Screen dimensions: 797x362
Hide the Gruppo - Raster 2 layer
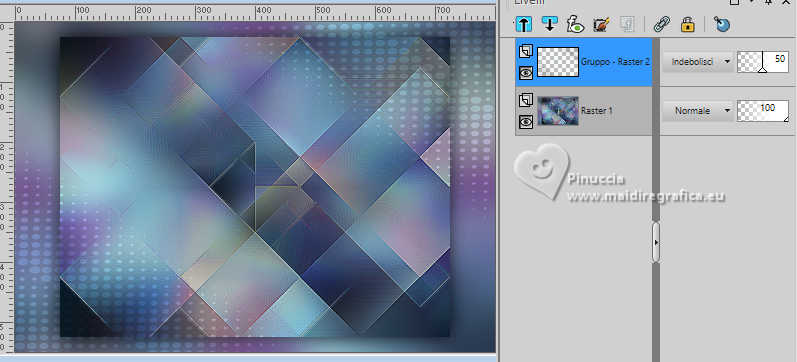click(x=526, y=73)
